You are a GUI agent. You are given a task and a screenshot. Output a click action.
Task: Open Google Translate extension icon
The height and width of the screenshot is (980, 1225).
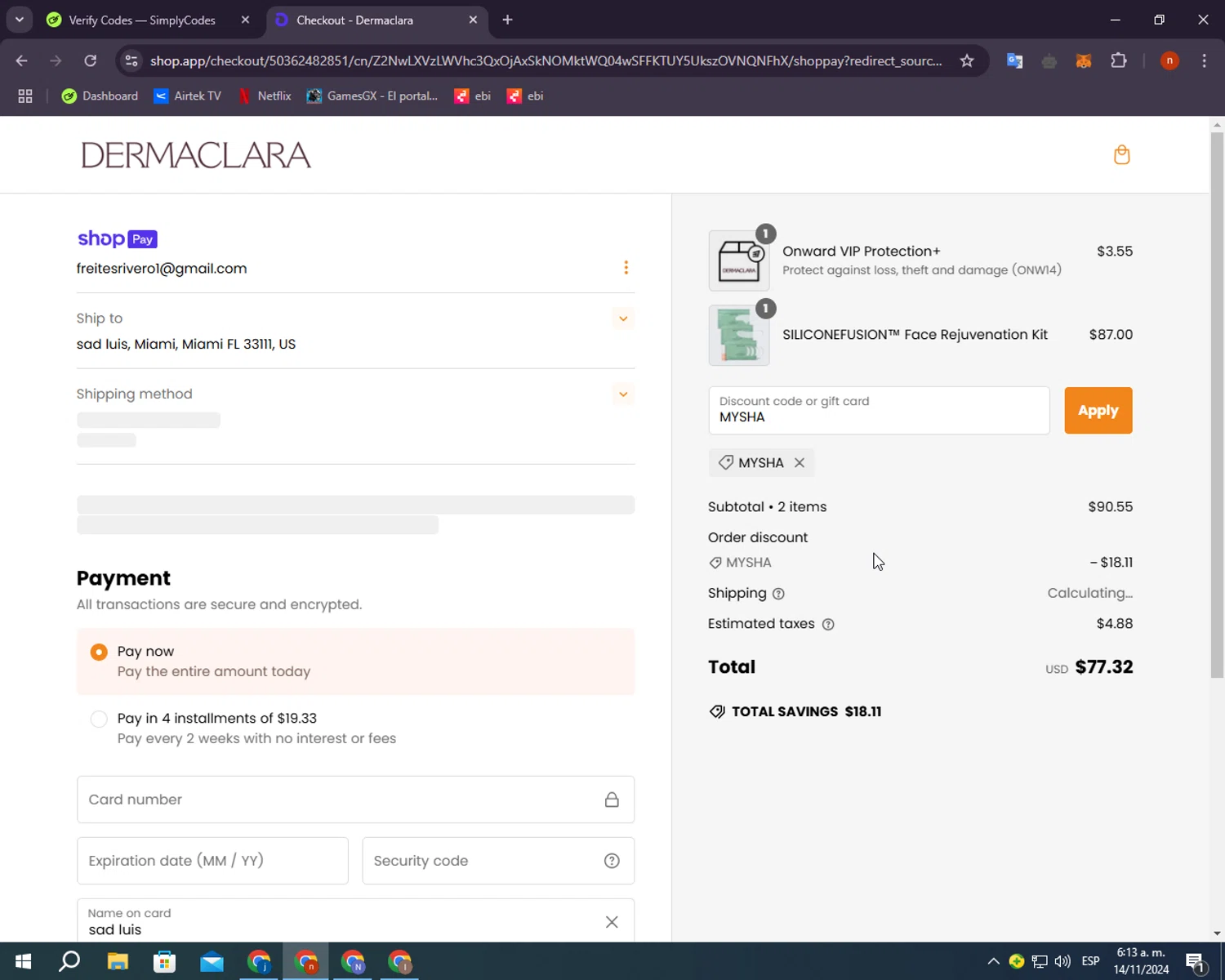click(x=1014, y=60)
